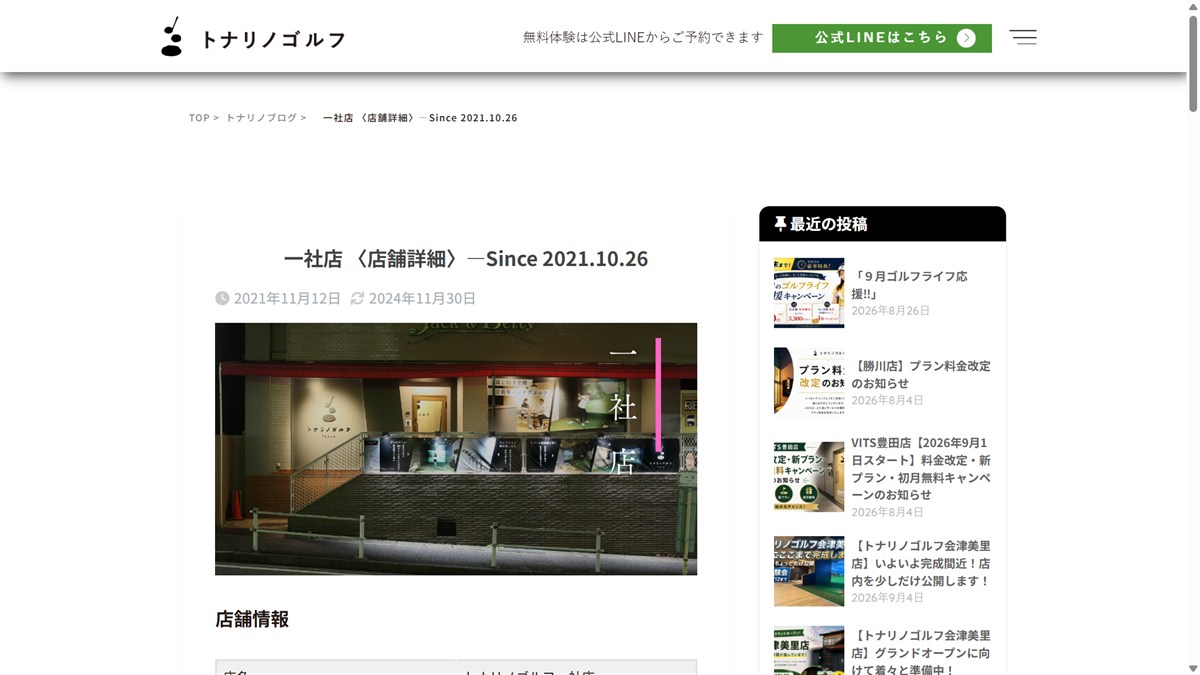Click the 勝川店 プラン料金改定 thumbnail
Image resolution: width=1200 pixels, height=675 pixels.
coord(809,381)
